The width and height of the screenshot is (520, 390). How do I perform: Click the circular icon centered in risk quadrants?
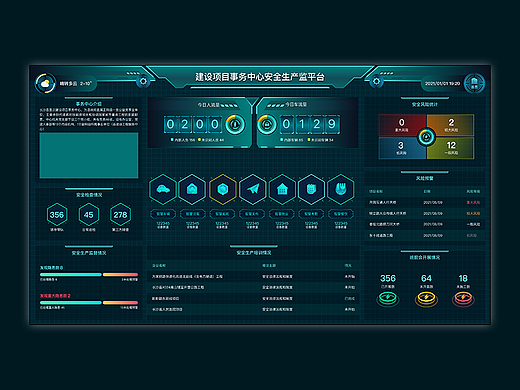click(x=426, y=137)
